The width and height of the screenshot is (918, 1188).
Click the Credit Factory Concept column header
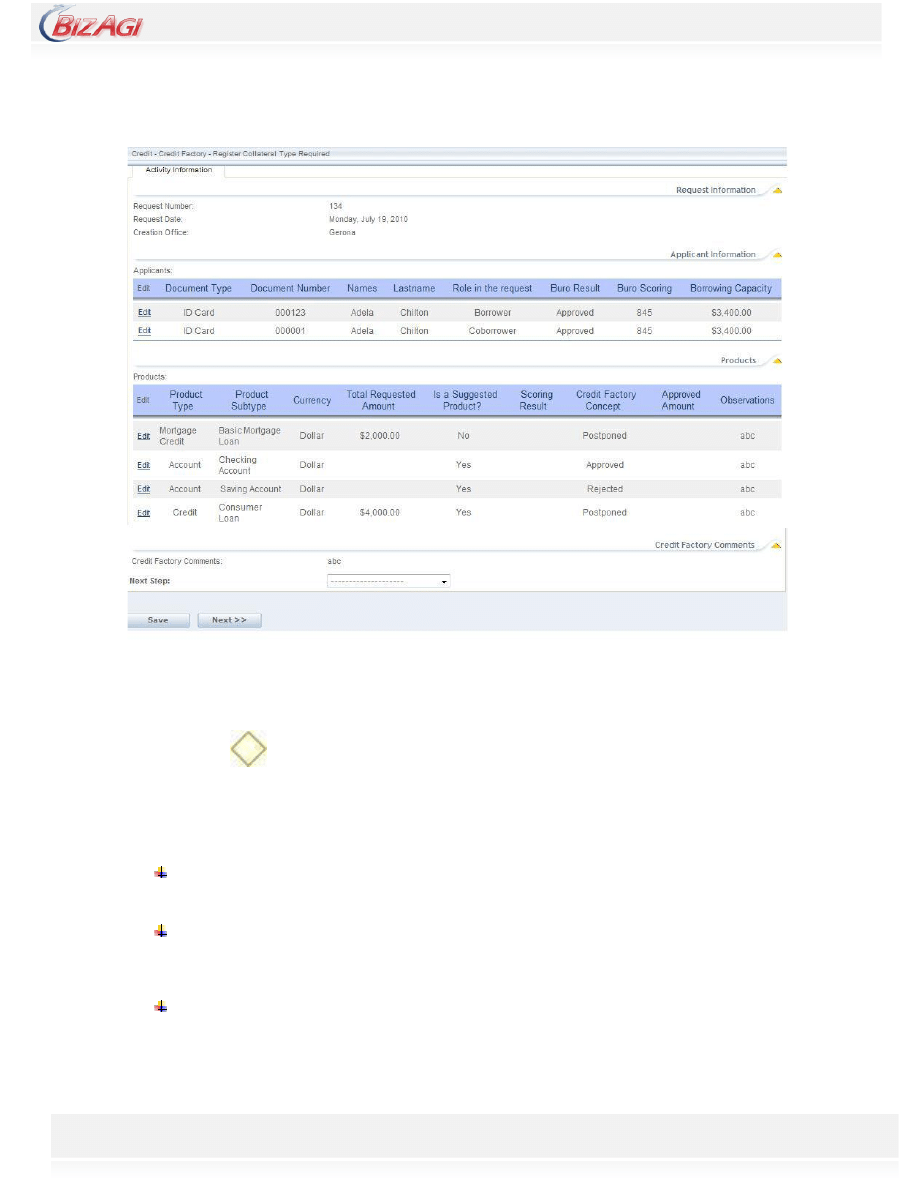point(605,400)
